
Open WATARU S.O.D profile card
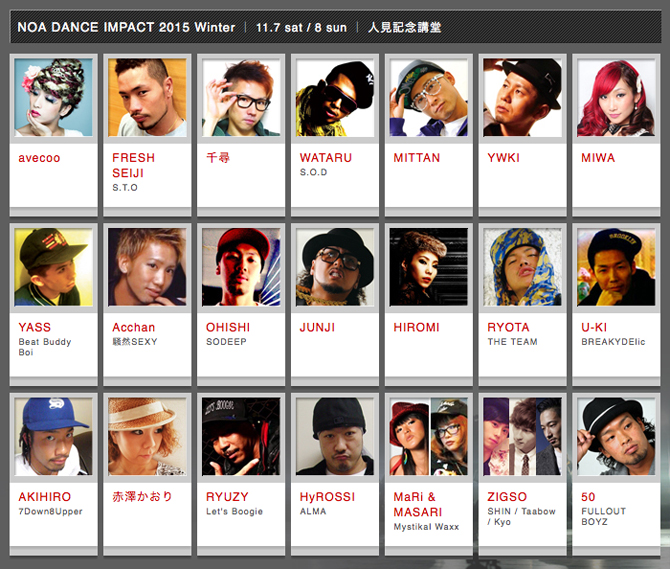[335, 135]
